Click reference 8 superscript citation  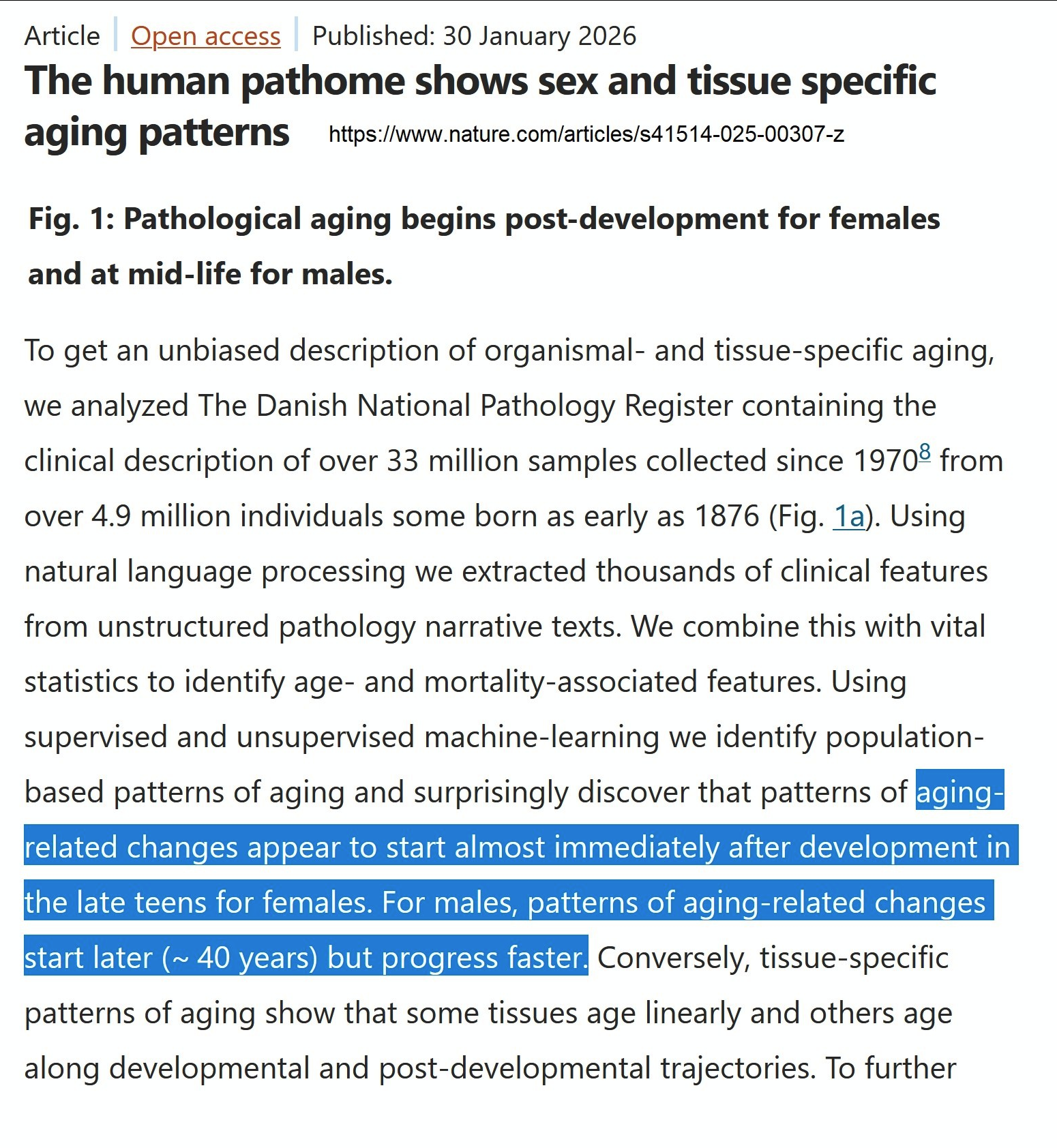click(924, 451)
